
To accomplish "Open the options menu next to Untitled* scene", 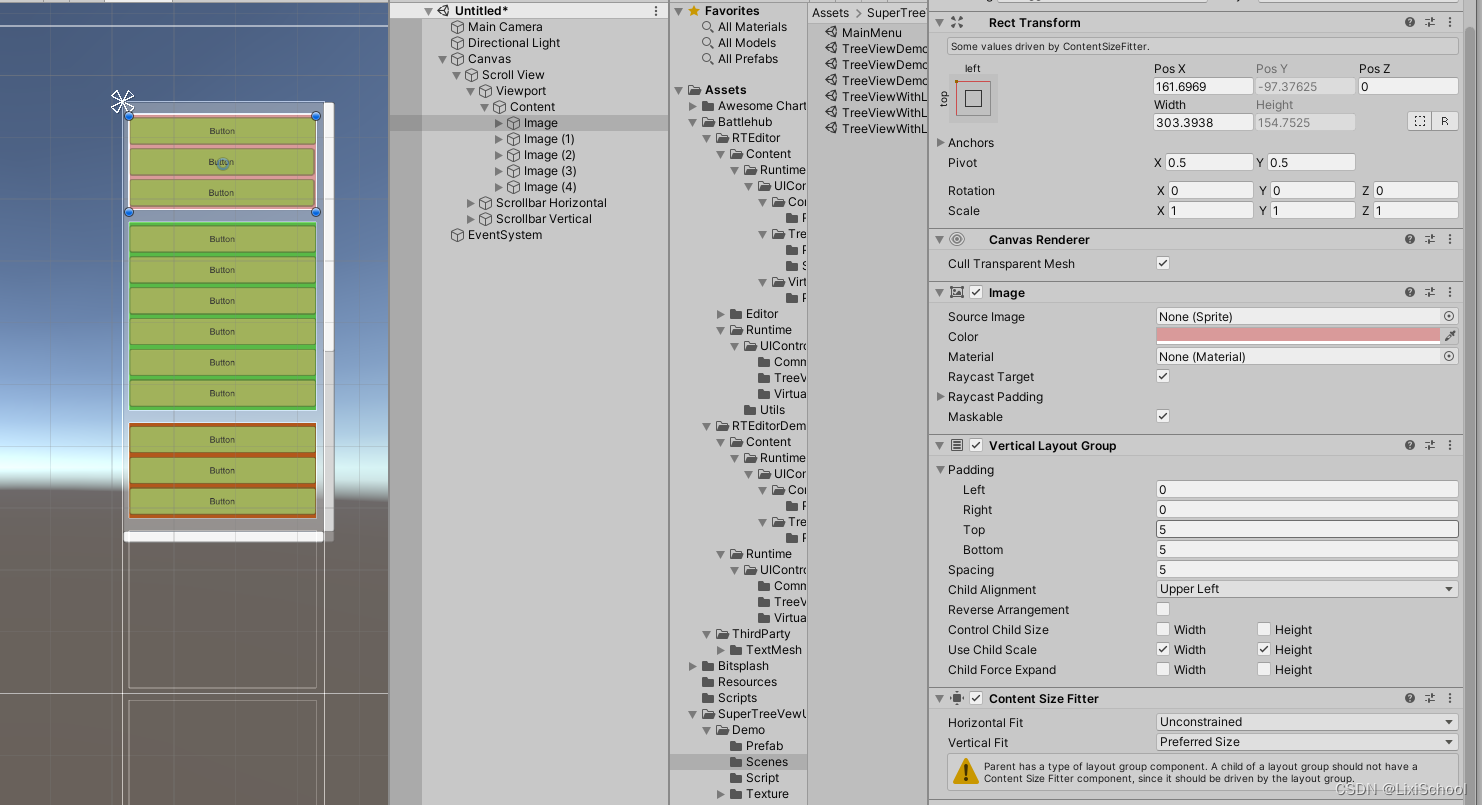I will point(657,9).
